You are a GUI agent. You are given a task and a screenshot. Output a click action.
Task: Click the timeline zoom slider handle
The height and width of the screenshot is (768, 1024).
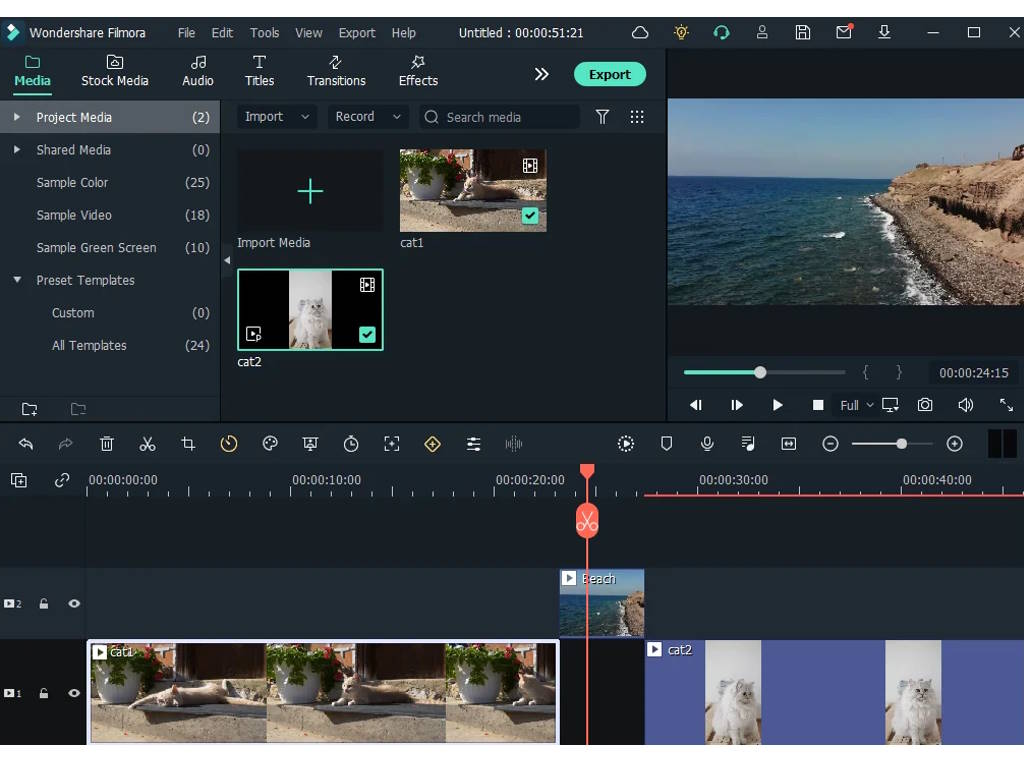tap(901, 444)
